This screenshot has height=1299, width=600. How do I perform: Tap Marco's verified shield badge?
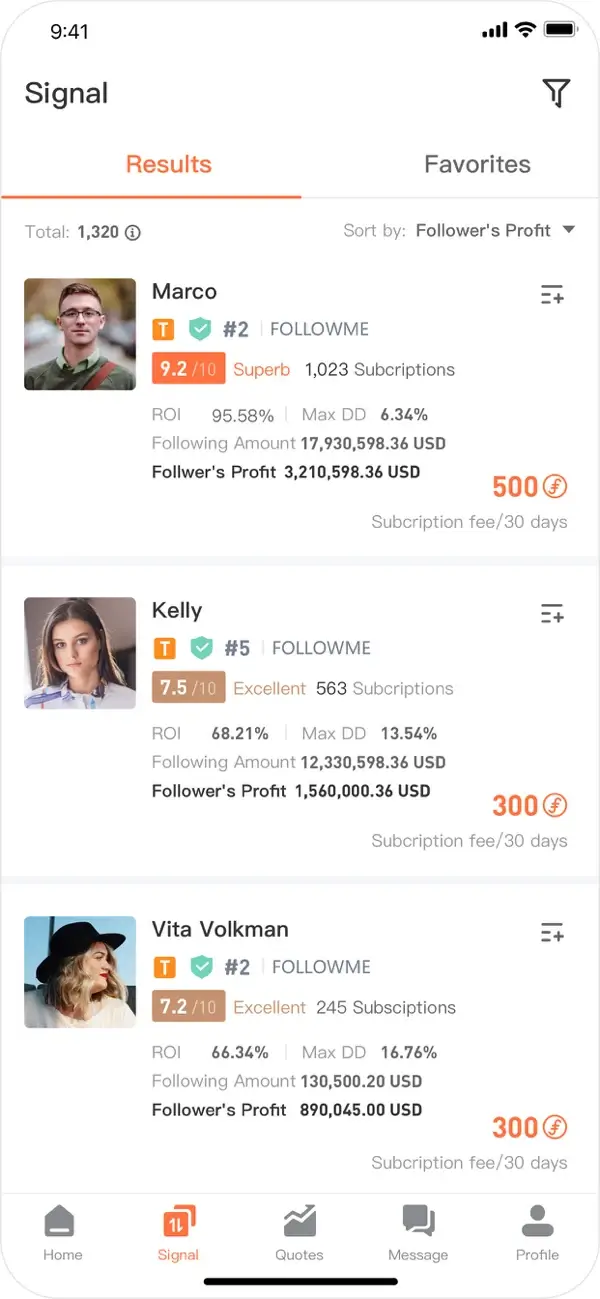[201, 329]
